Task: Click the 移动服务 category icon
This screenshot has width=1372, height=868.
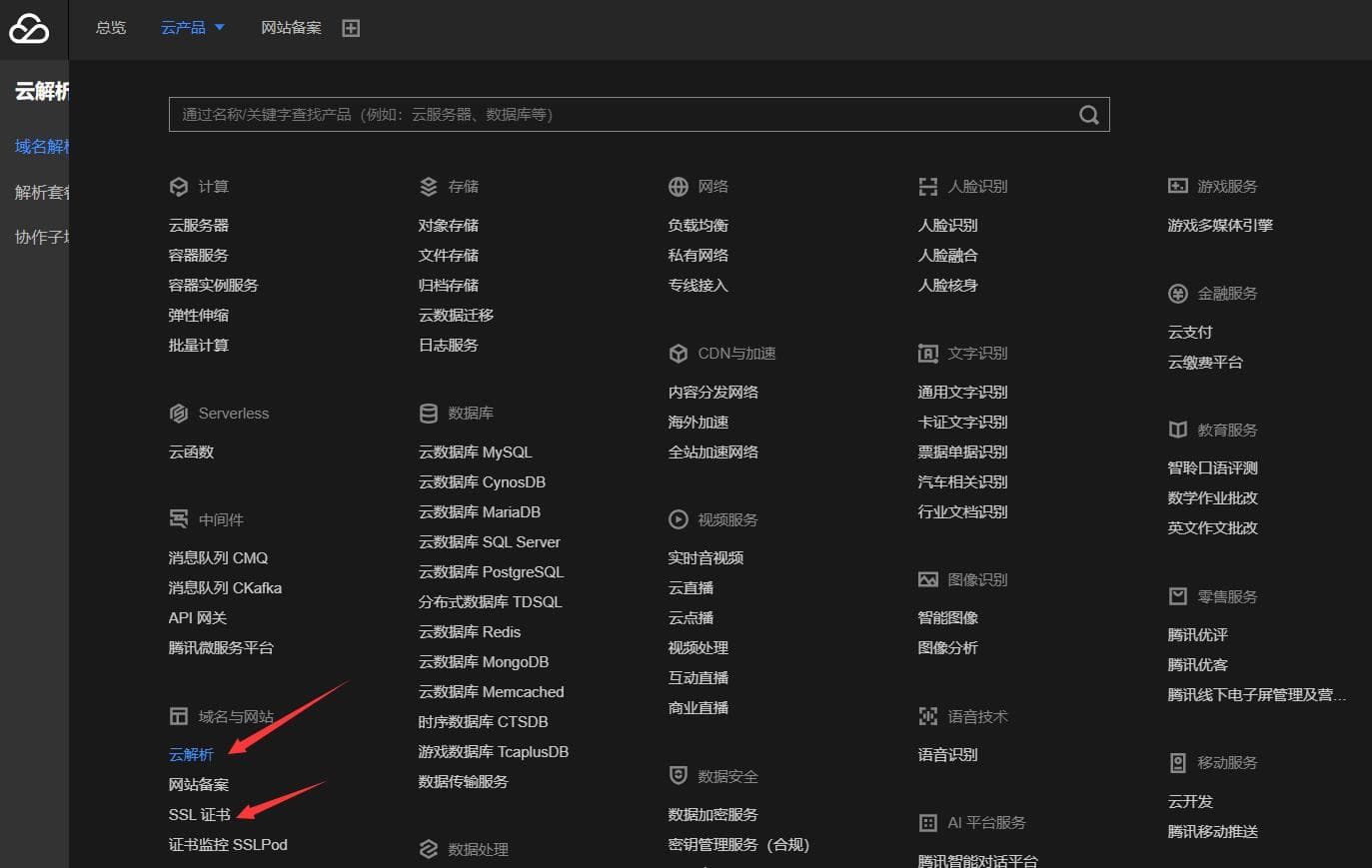Action: [1178, 763]
